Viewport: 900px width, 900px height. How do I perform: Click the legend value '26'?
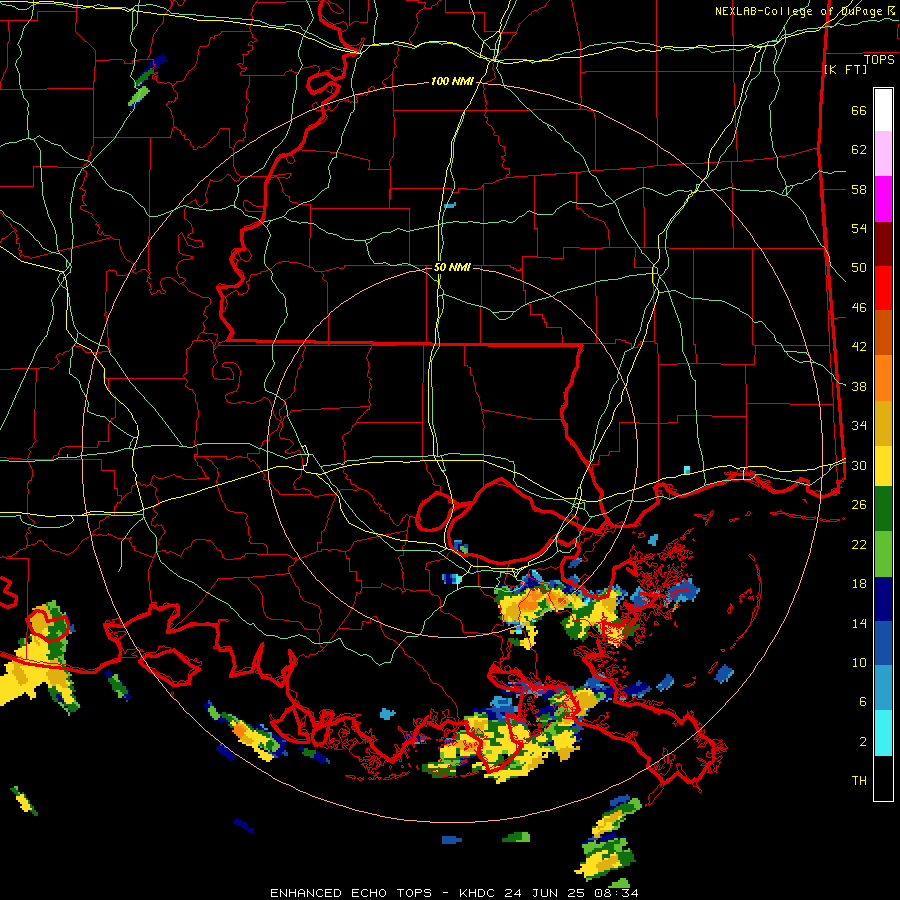[859, 505]
